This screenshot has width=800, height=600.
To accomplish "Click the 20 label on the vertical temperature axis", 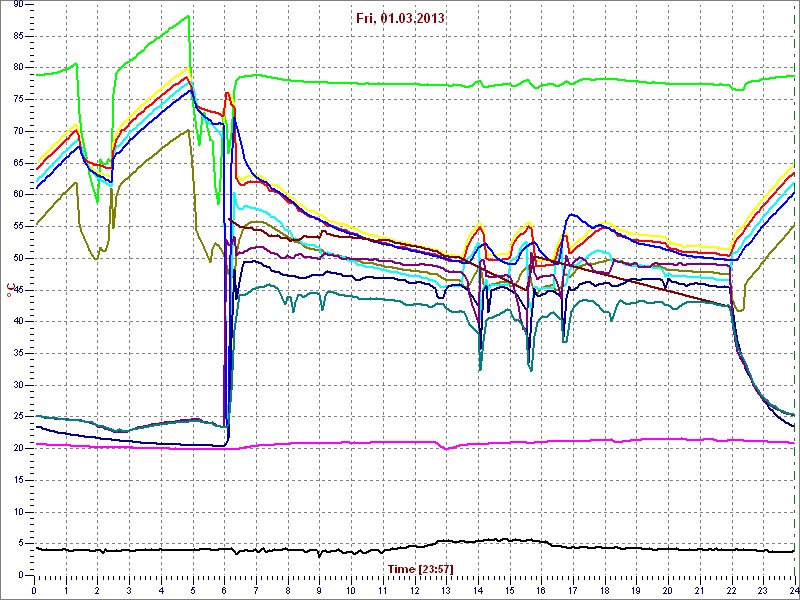I will [19, 448].
